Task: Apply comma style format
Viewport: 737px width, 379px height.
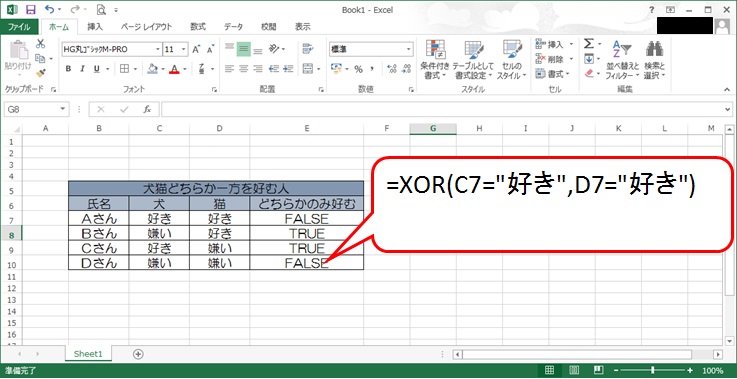Action: [x=372, y=69]
